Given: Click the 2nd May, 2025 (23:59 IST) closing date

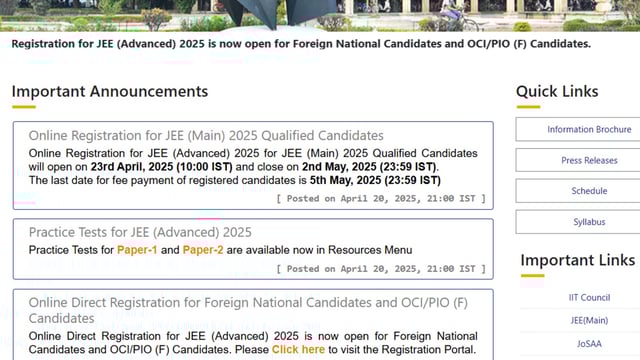Looking at the screenshot, I should coord(369,167).
